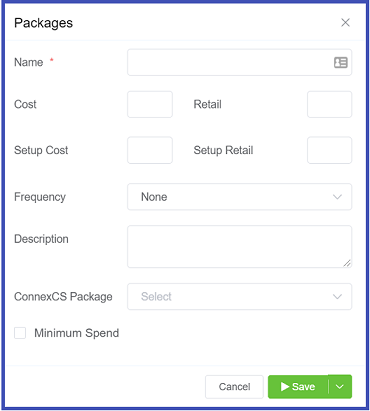370x411 pixels.
Task: Focus the Setup Retail input box
Action: click(x=329, y=150)
